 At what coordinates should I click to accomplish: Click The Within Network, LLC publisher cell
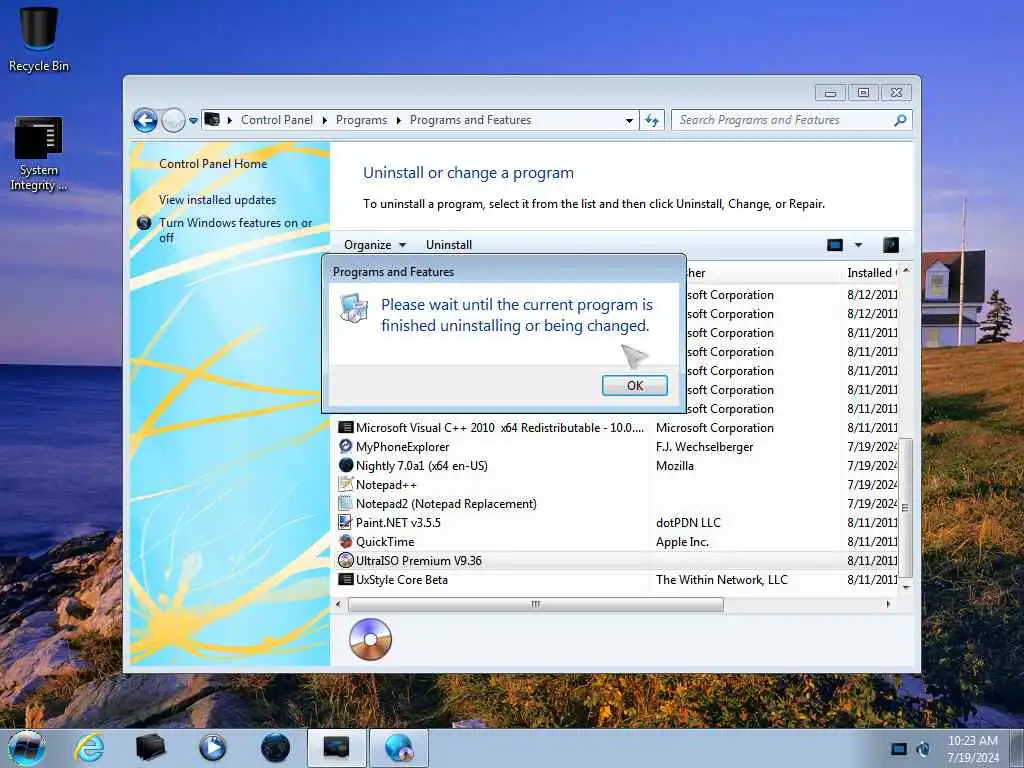point(722,579)
